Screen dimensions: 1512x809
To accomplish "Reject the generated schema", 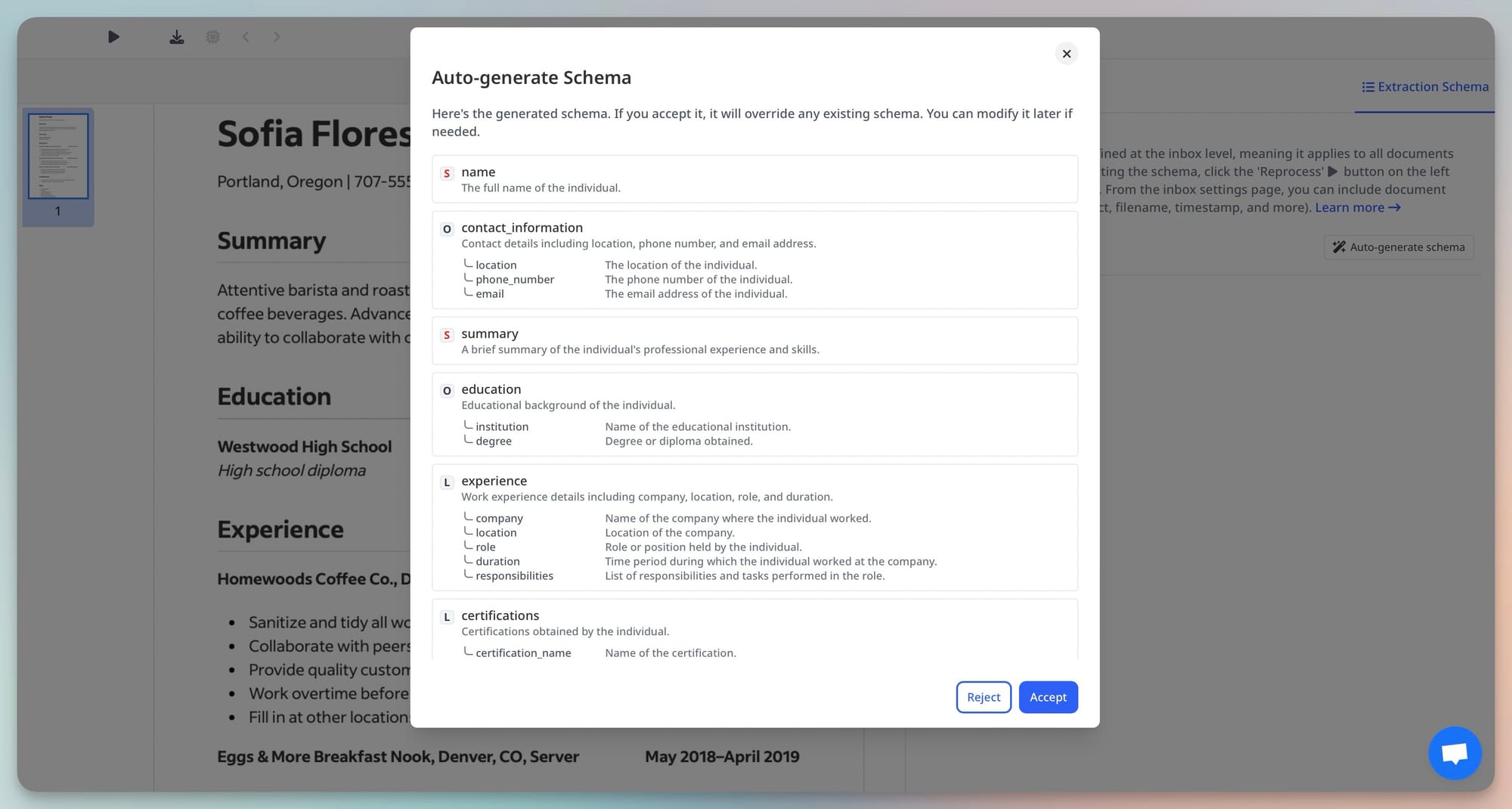I will coord(983,697).
